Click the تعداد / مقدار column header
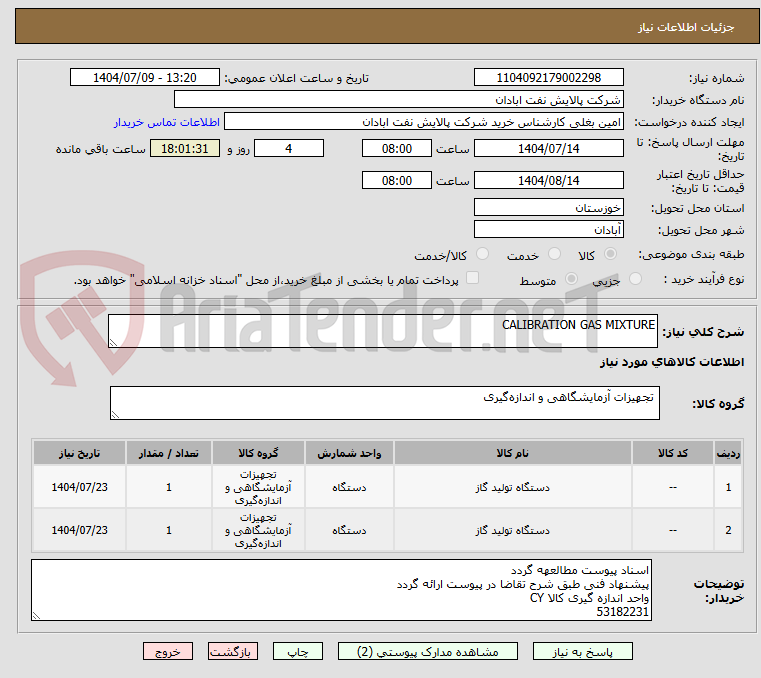The width and height of the screenshot is (761, 678). coord(168,453)
